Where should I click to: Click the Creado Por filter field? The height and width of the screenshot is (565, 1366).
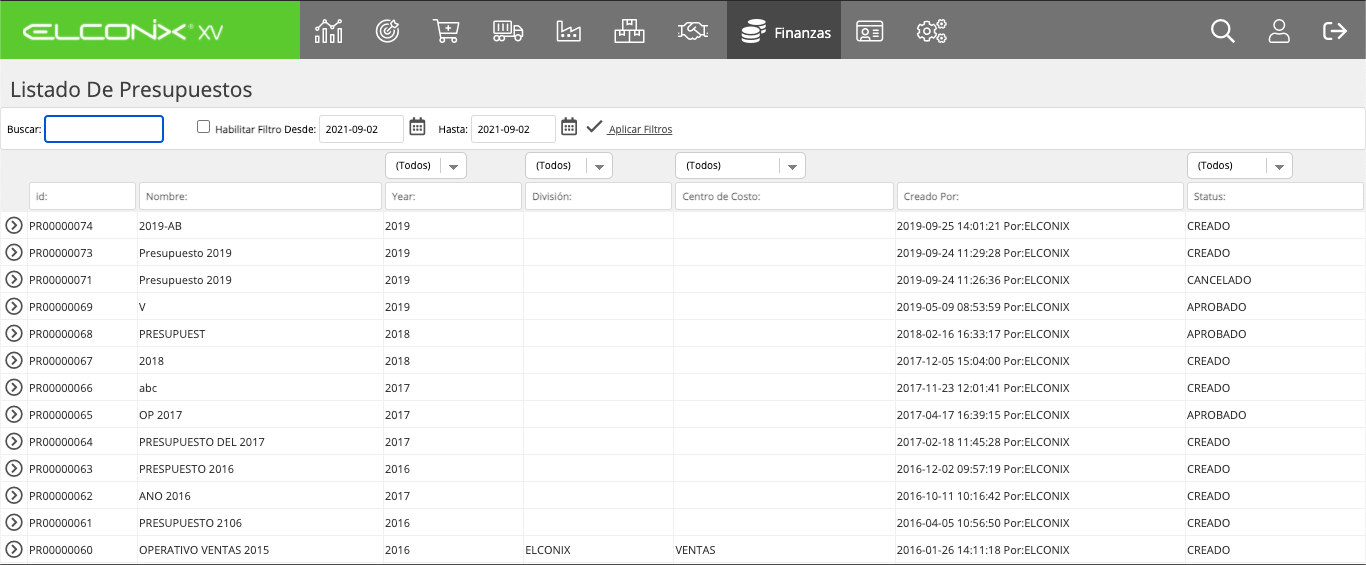point(1040,197)
